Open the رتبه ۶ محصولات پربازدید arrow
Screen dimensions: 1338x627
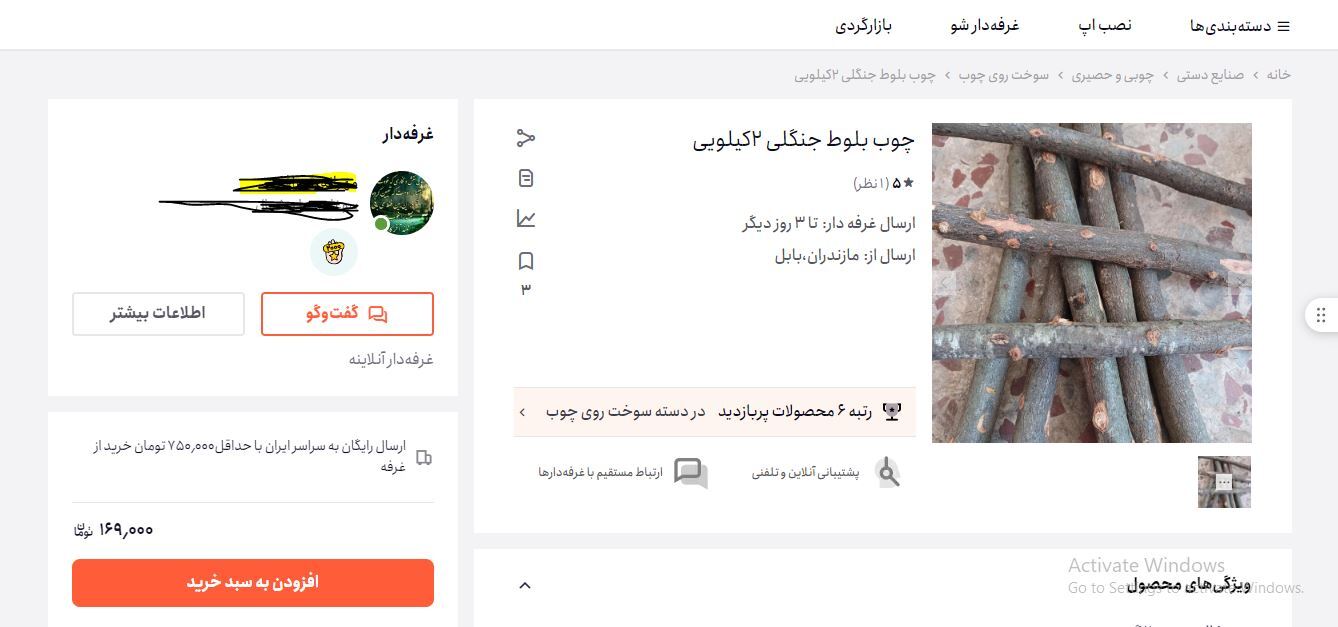point(522,412)
